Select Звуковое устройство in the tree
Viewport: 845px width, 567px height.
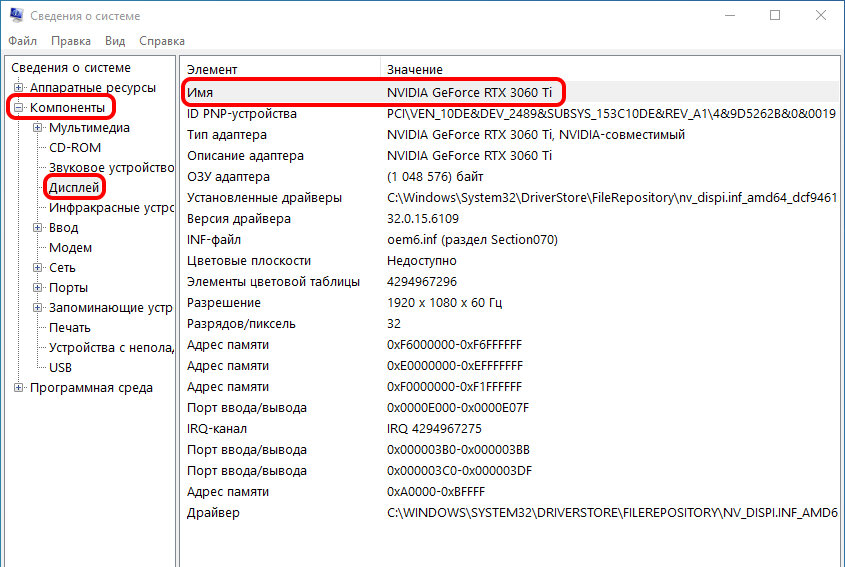click(x=111, y=168)
